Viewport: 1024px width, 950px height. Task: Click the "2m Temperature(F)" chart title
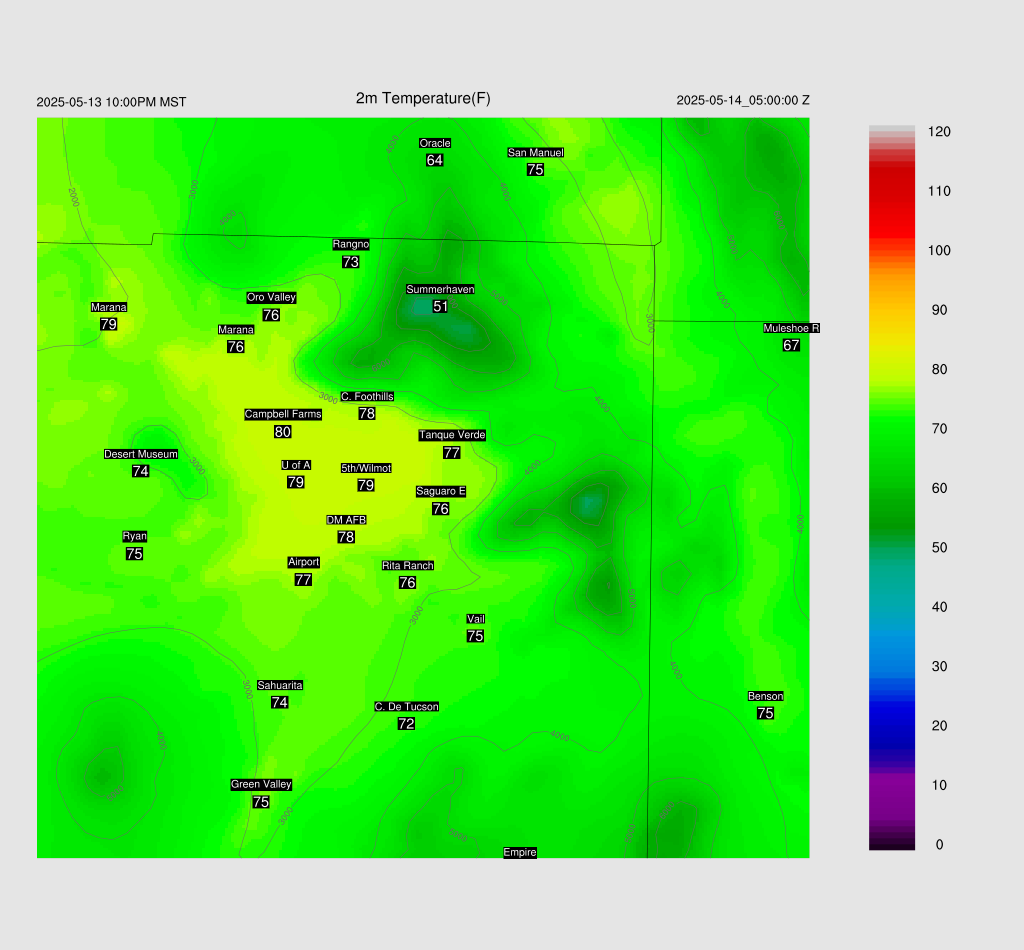[x=423, y=99]
